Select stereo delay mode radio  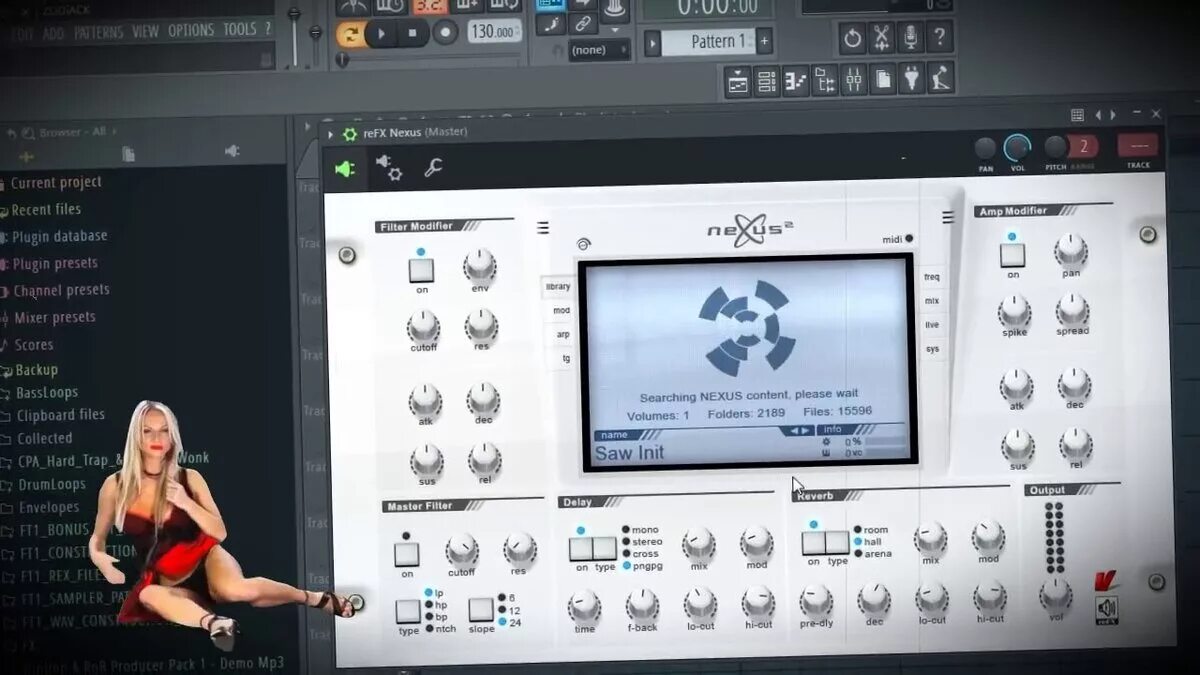tap(627, 541)
